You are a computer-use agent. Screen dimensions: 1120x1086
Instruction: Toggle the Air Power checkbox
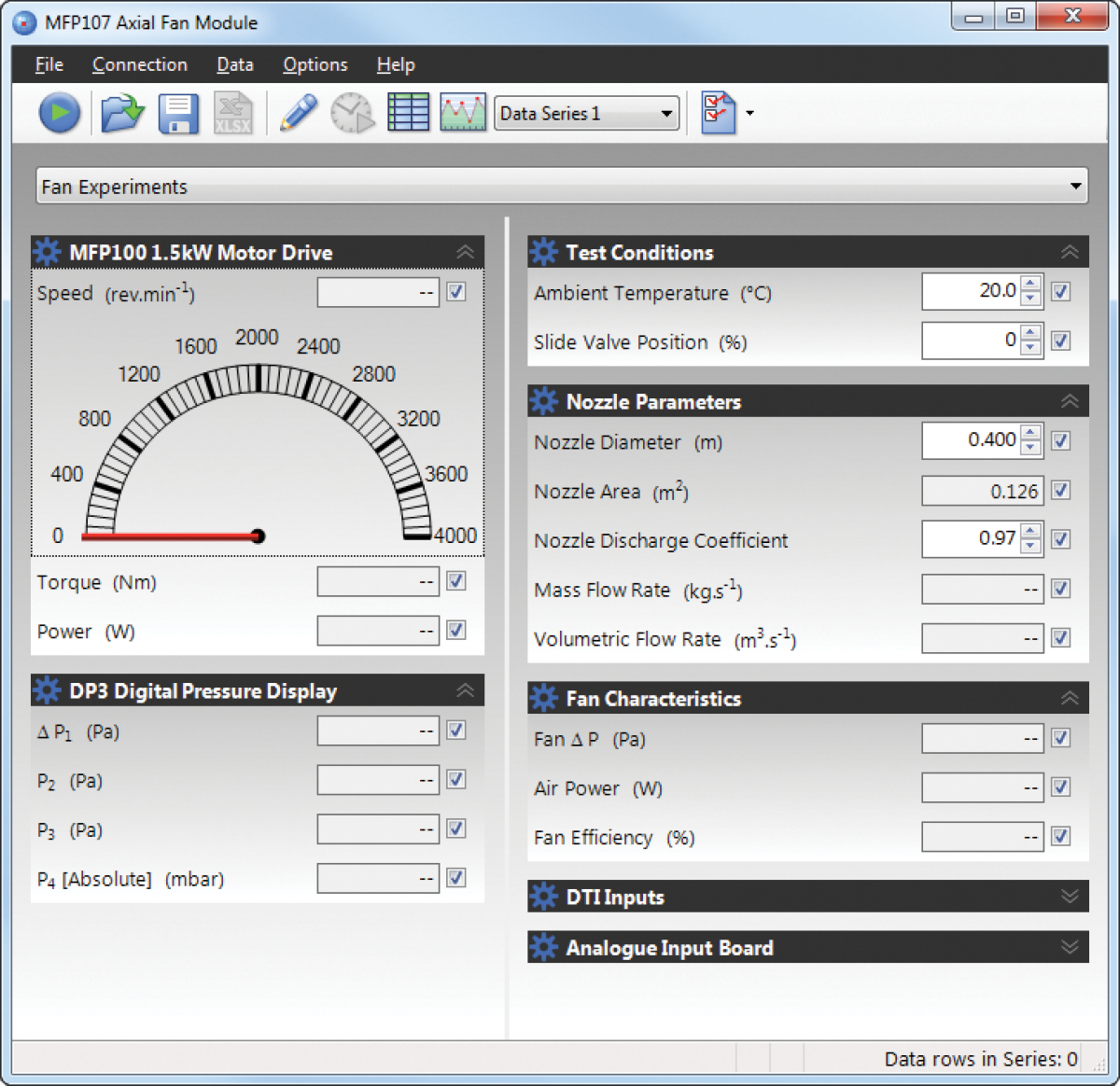tap(1061, 787)
